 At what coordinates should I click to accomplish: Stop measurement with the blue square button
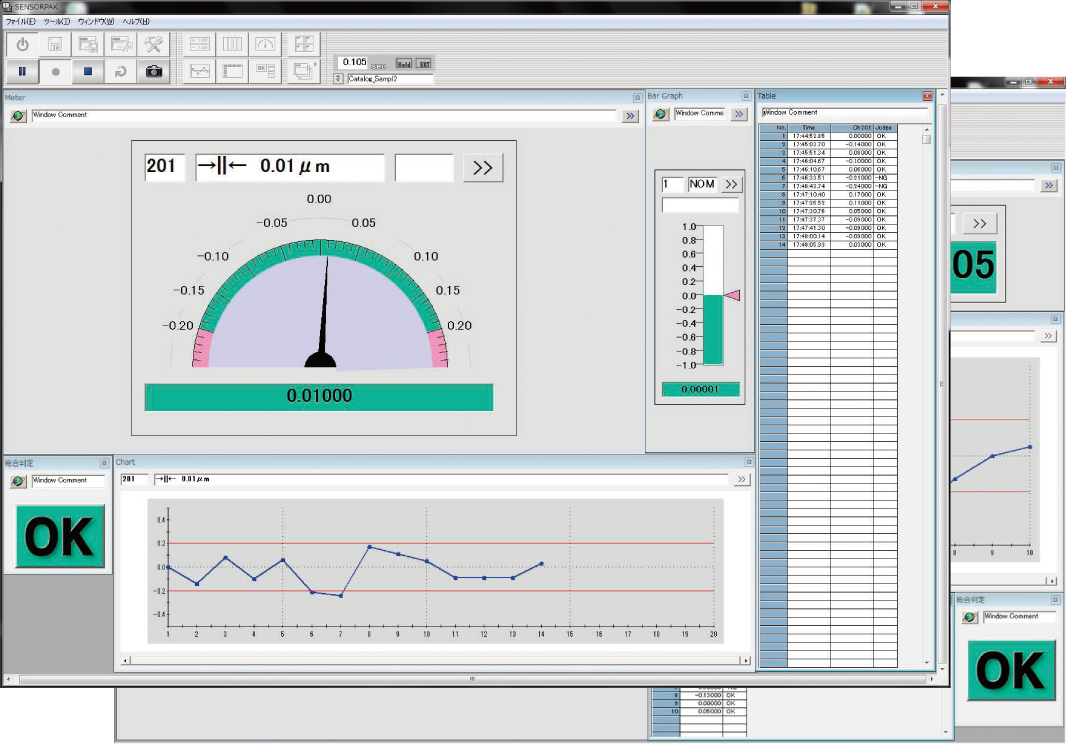(x=88, y=71)
